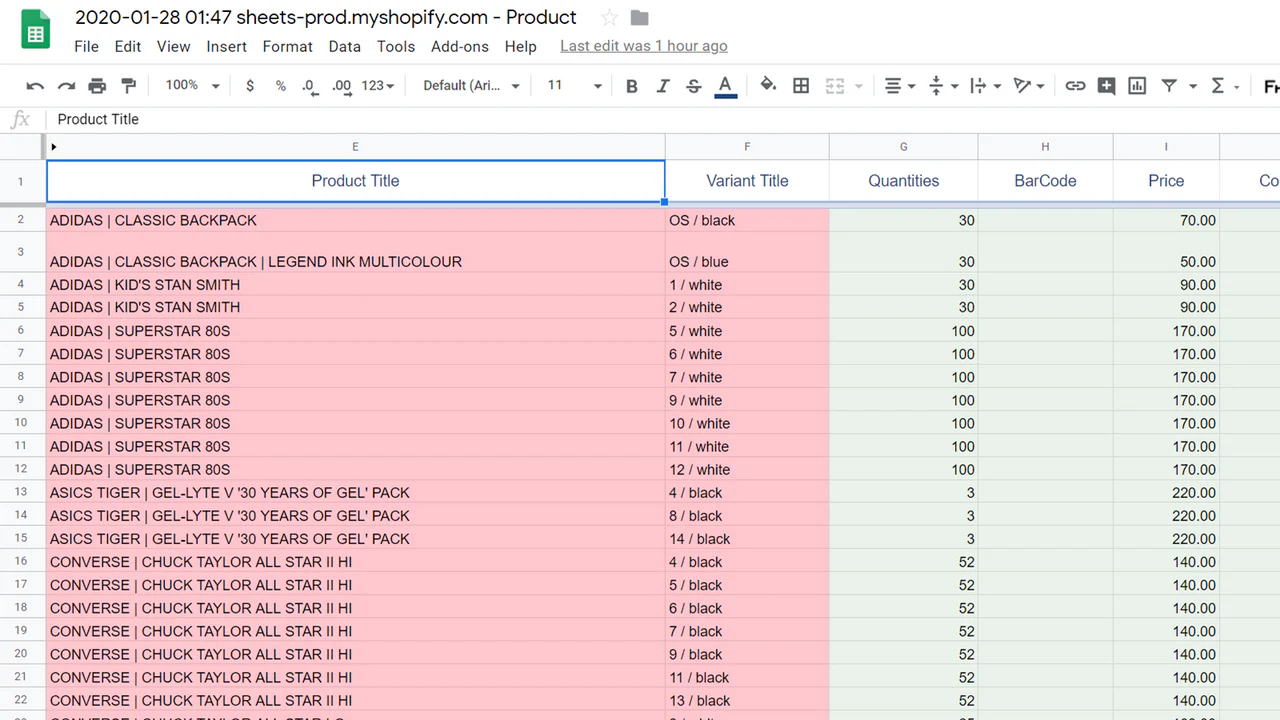Decrease decimal places

(x=310, y=86)
